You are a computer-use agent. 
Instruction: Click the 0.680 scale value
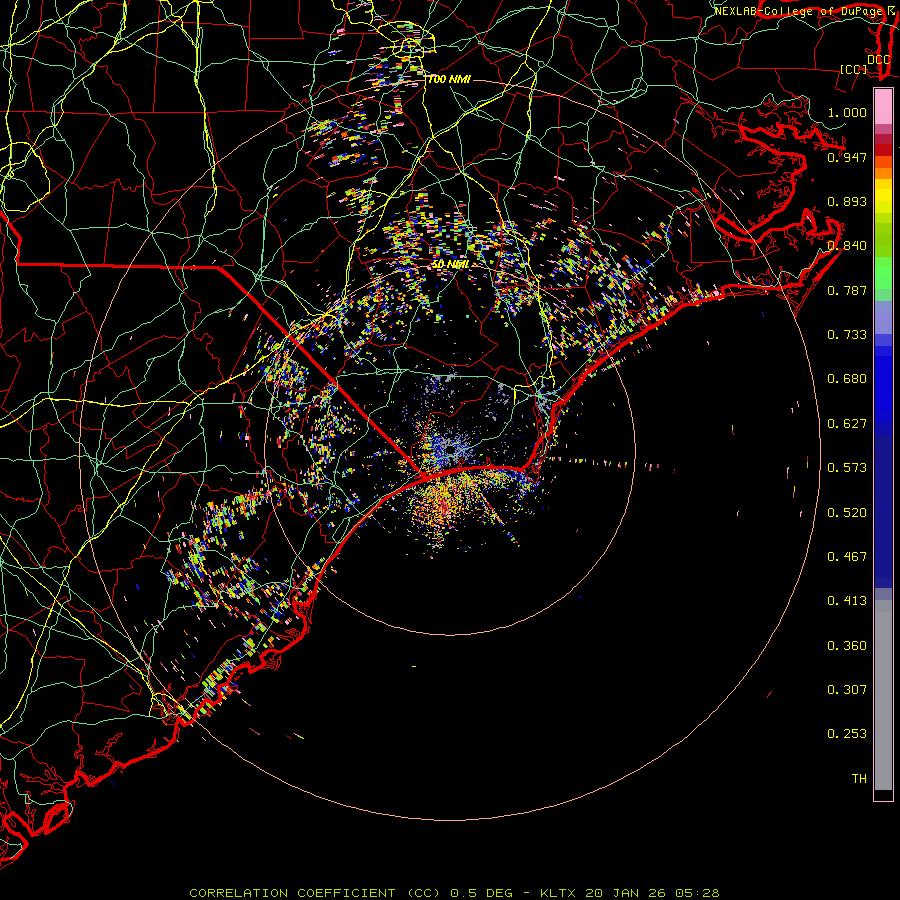(x=847, y=379)
